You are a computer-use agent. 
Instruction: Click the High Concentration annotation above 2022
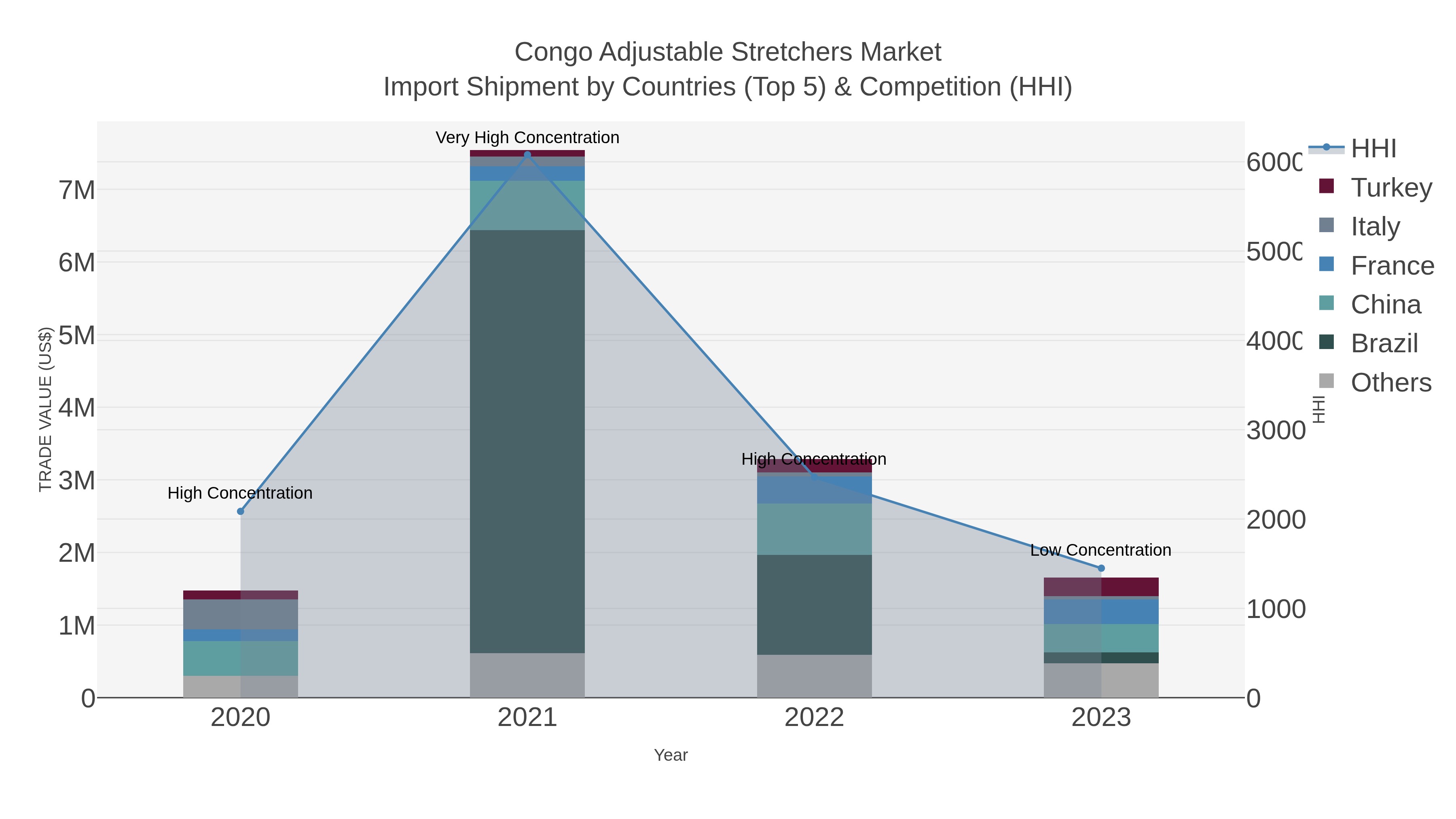814,459
